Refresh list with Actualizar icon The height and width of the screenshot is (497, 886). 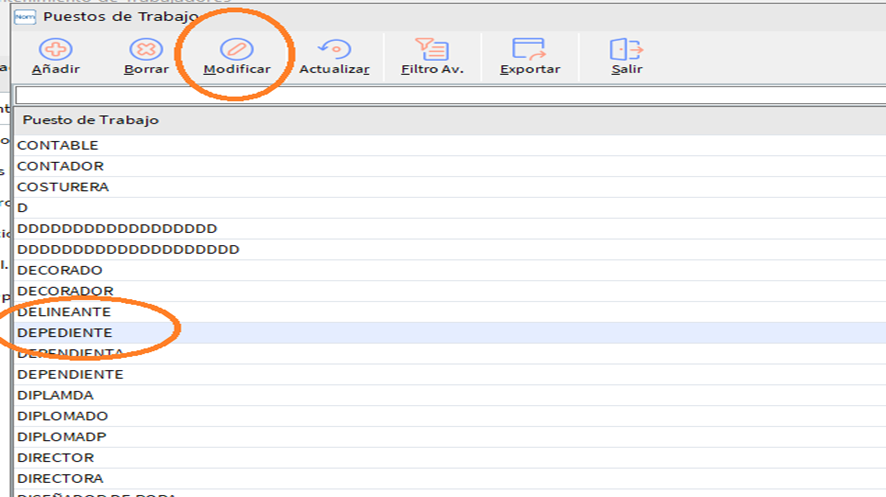[335, 49]
